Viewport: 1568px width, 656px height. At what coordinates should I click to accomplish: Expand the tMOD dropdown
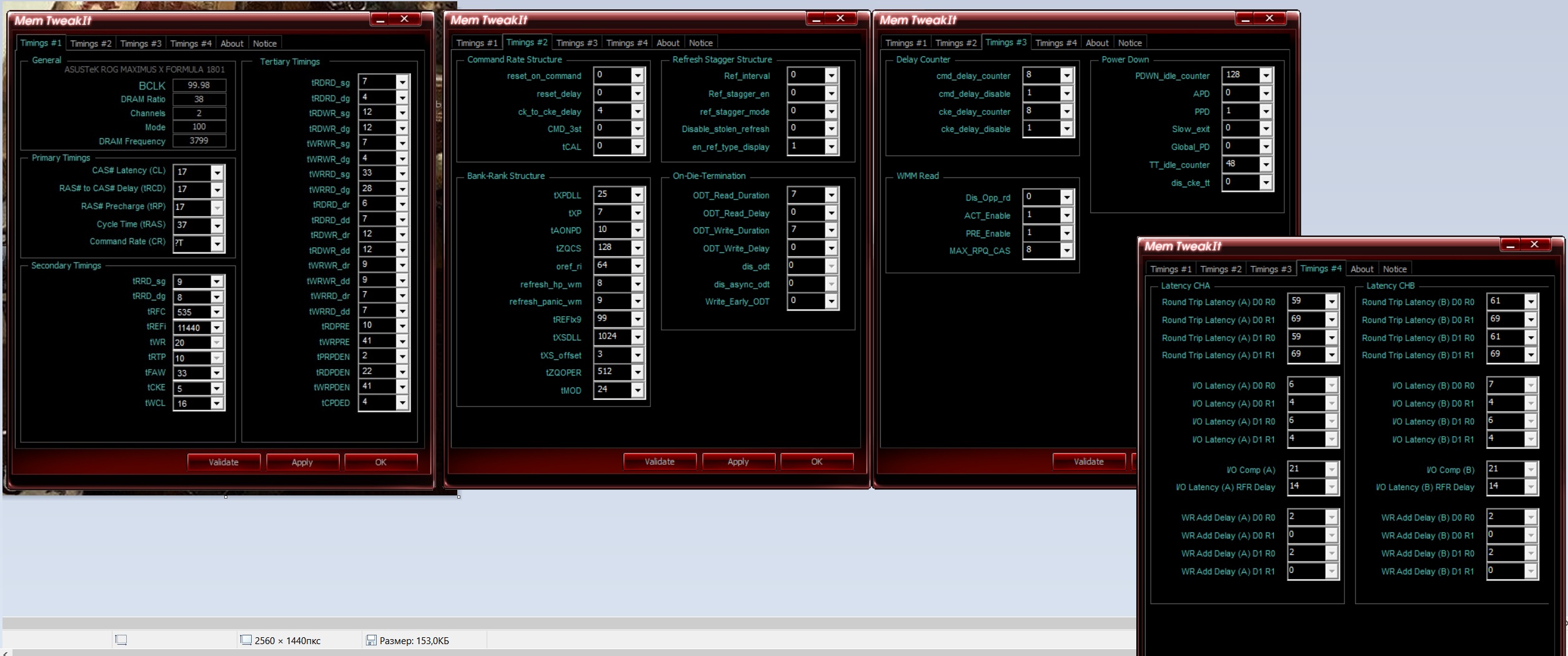(x=637, y=390)
